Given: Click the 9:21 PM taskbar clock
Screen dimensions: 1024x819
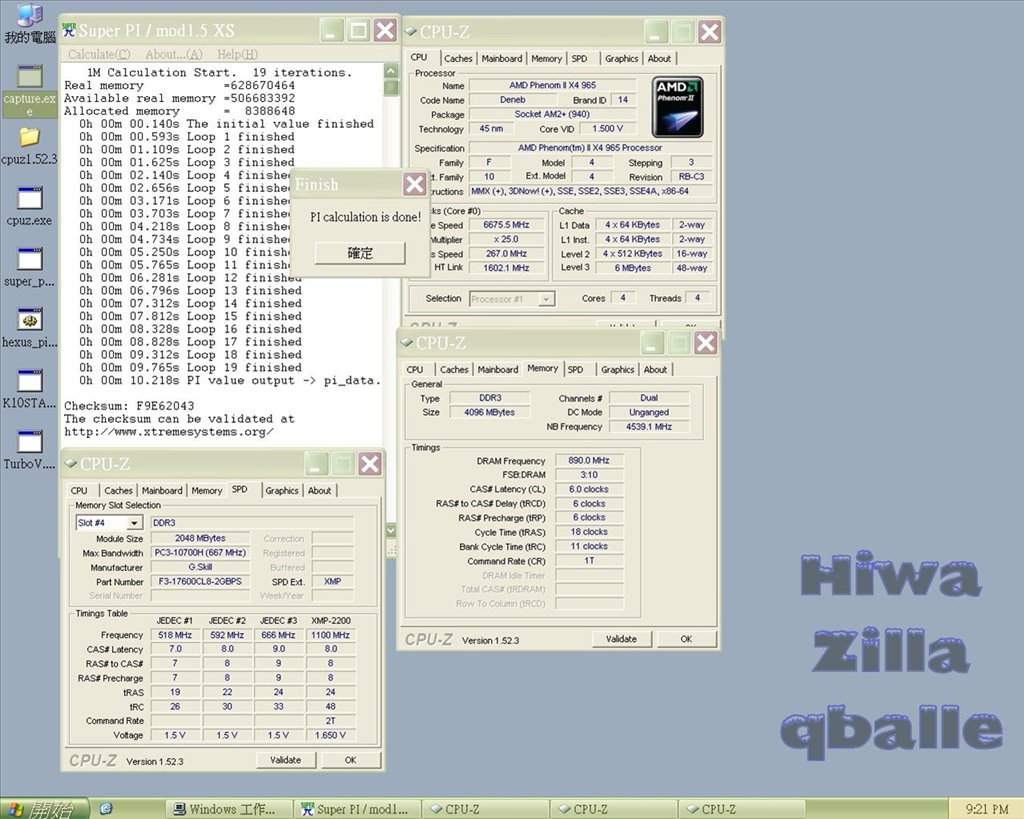Looking at the screenshot, I should point(987,809).
